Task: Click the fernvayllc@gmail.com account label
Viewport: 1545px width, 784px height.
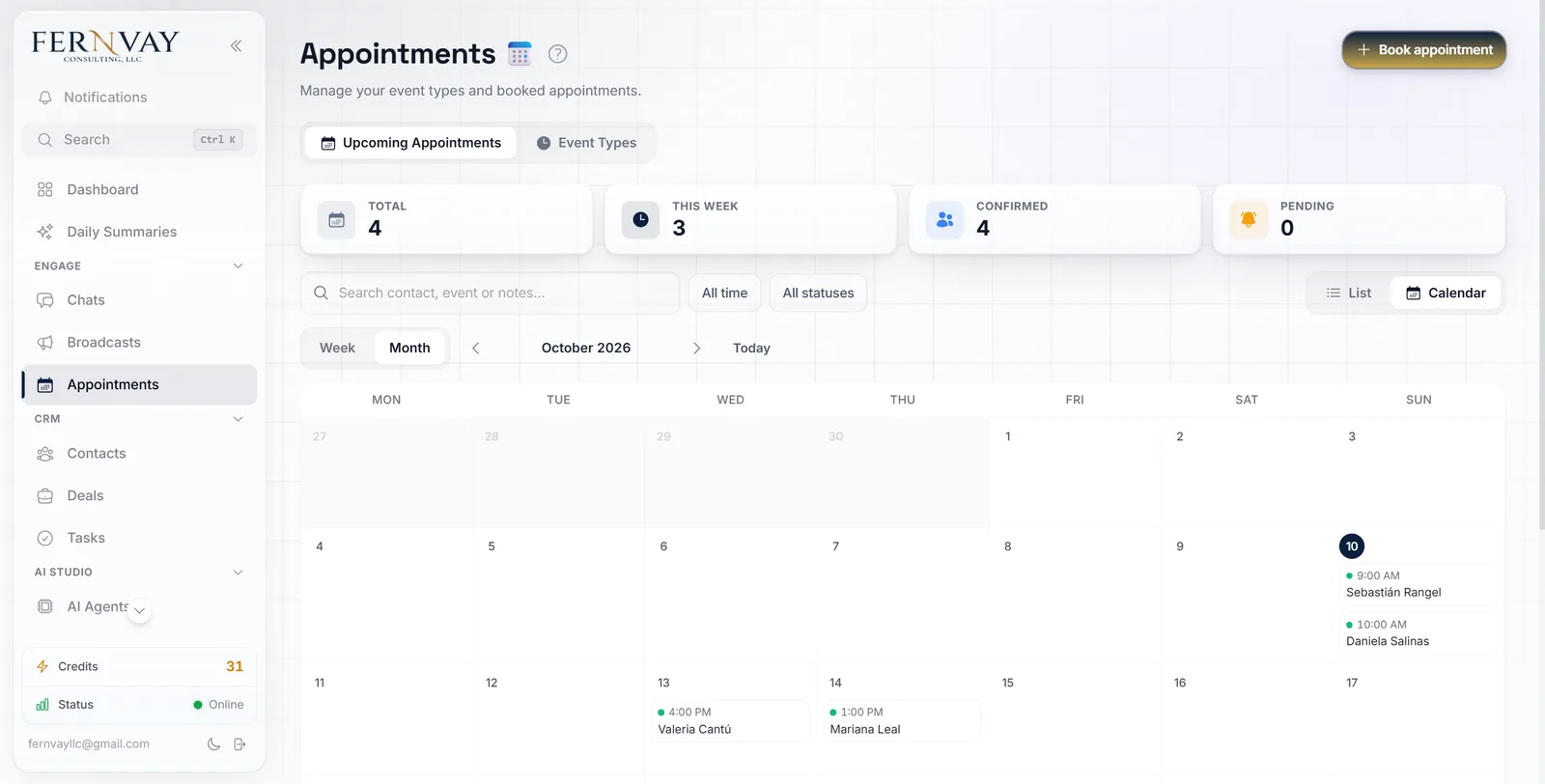Action: click(89, 744)
